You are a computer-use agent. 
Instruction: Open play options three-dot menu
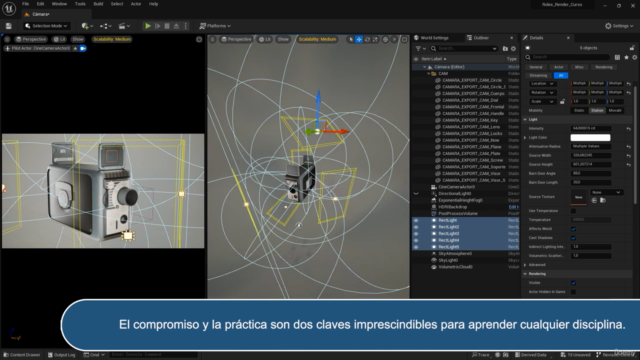(x=186, y=26)
